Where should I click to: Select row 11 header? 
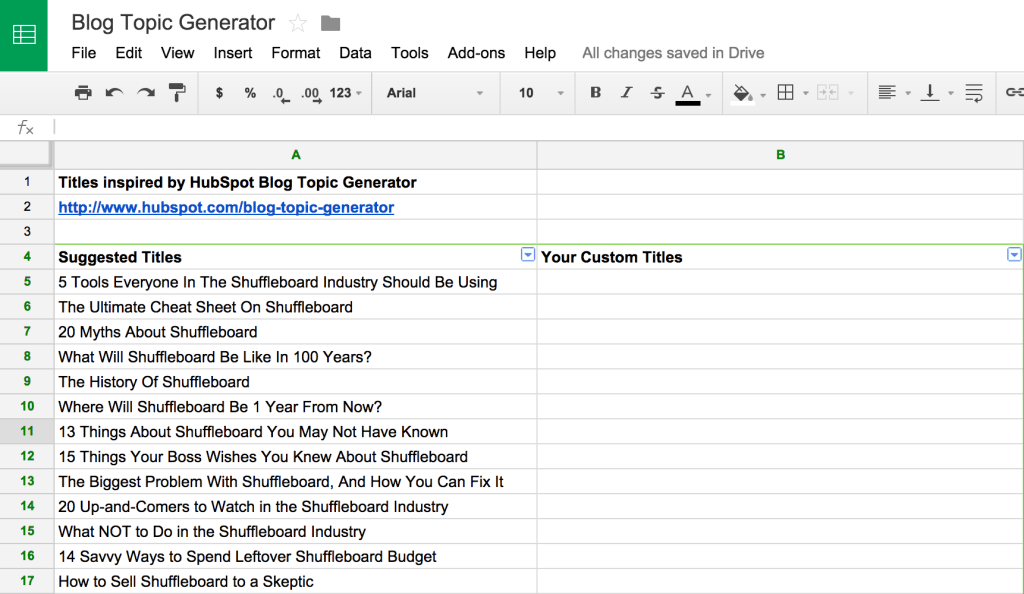coord(27,431)
